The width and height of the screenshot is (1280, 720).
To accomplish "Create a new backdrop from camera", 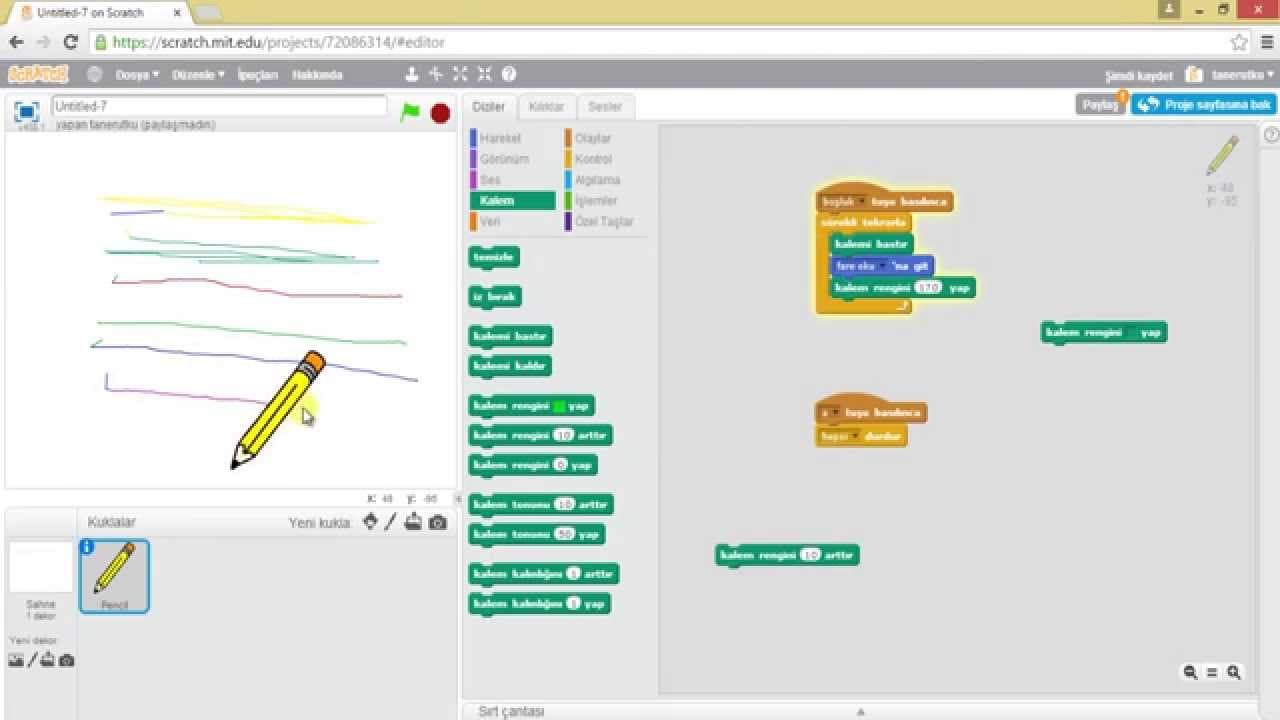I will click(x=66, y=660).
